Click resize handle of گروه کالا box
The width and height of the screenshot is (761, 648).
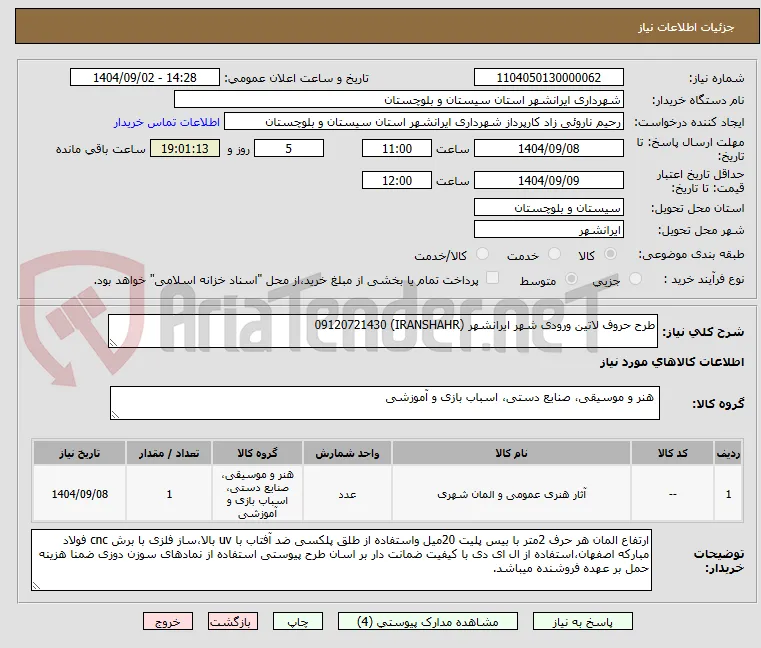pos(115,415)
